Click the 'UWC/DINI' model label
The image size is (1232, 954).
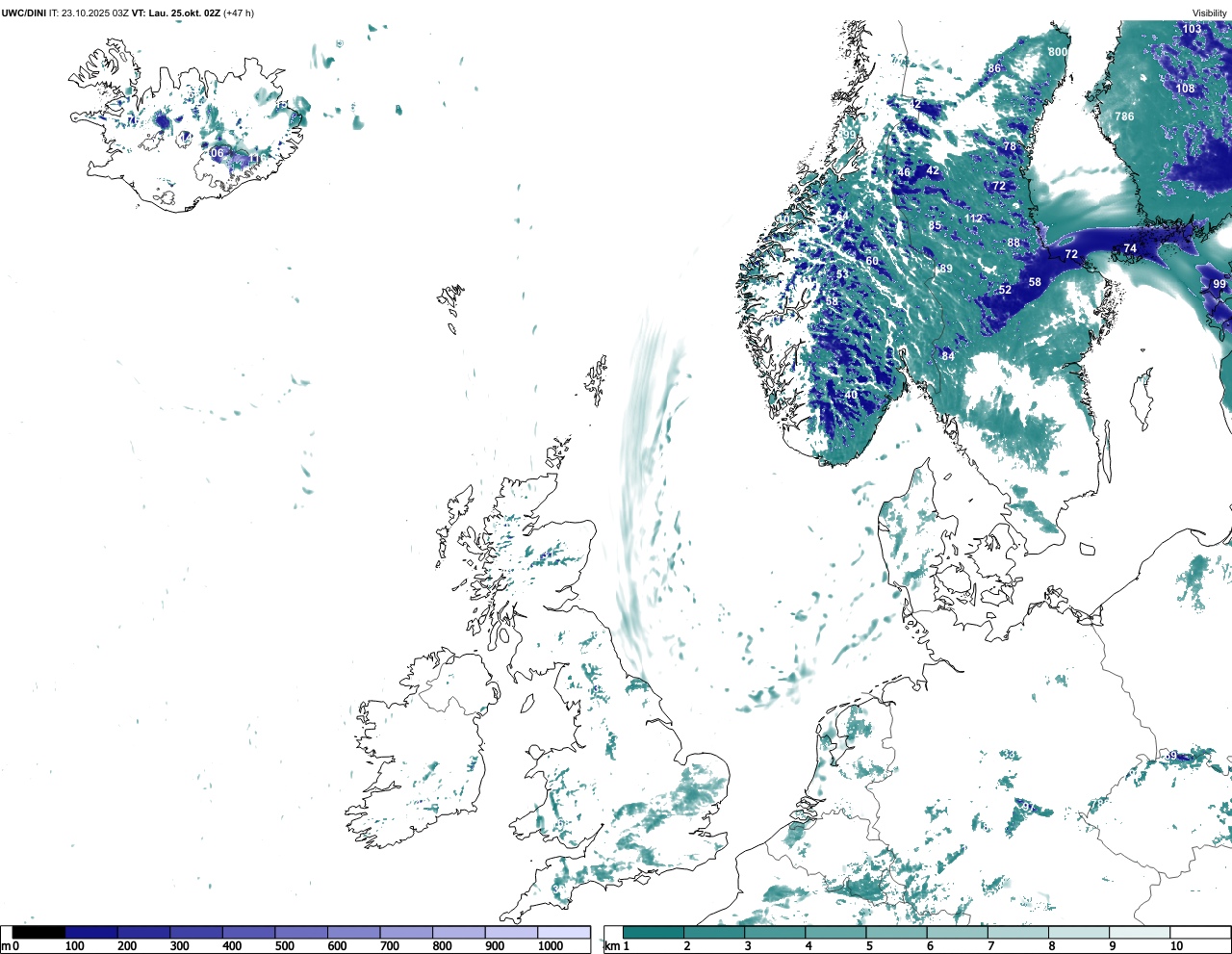point(23,13)
